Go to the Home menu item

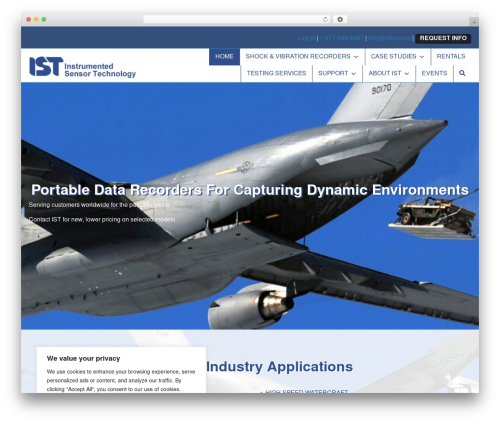(224, 56)
